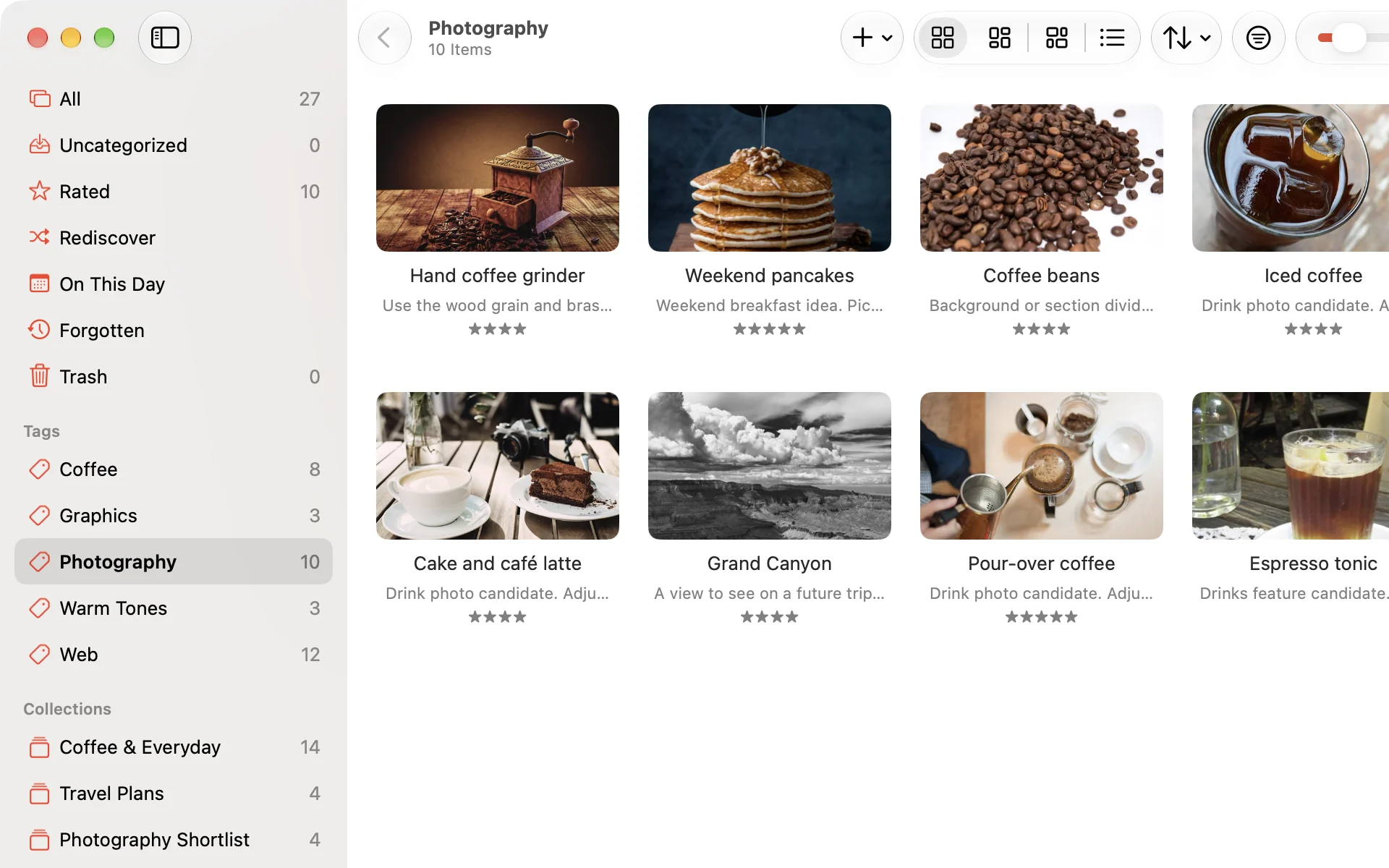Click the Hand coffee grinder description
This screenshot has height=868, width=1389.
[x=498, y=305]
